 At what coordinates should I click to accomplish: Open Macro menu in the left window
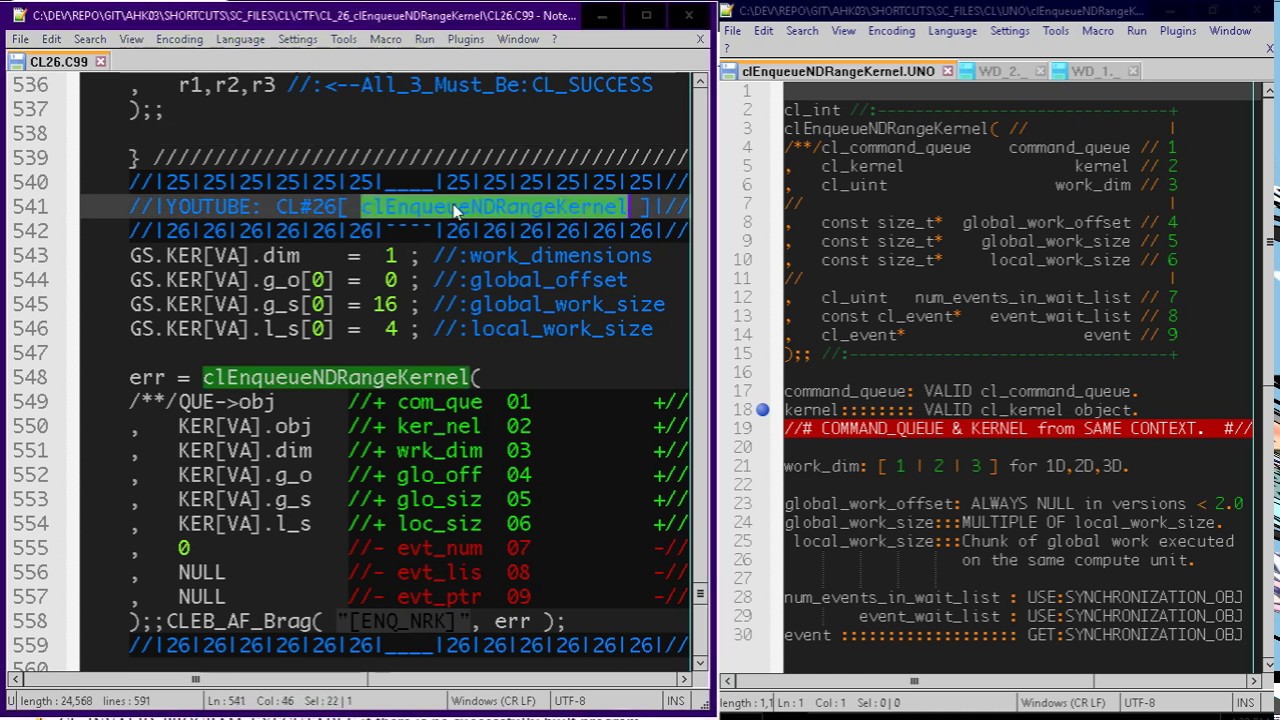pyautogui.click(x=385, y=39)
